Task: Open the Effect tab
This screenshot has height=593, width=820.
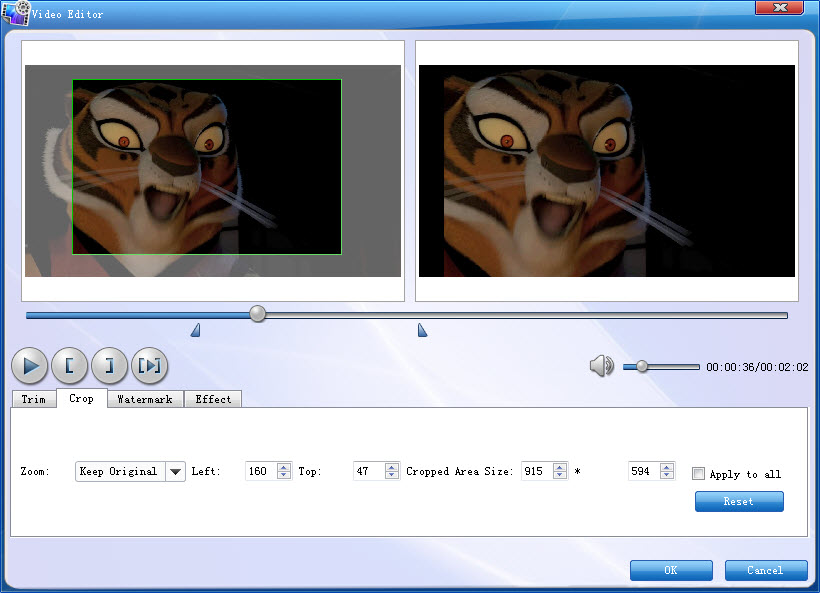Action: coord(213,399)
